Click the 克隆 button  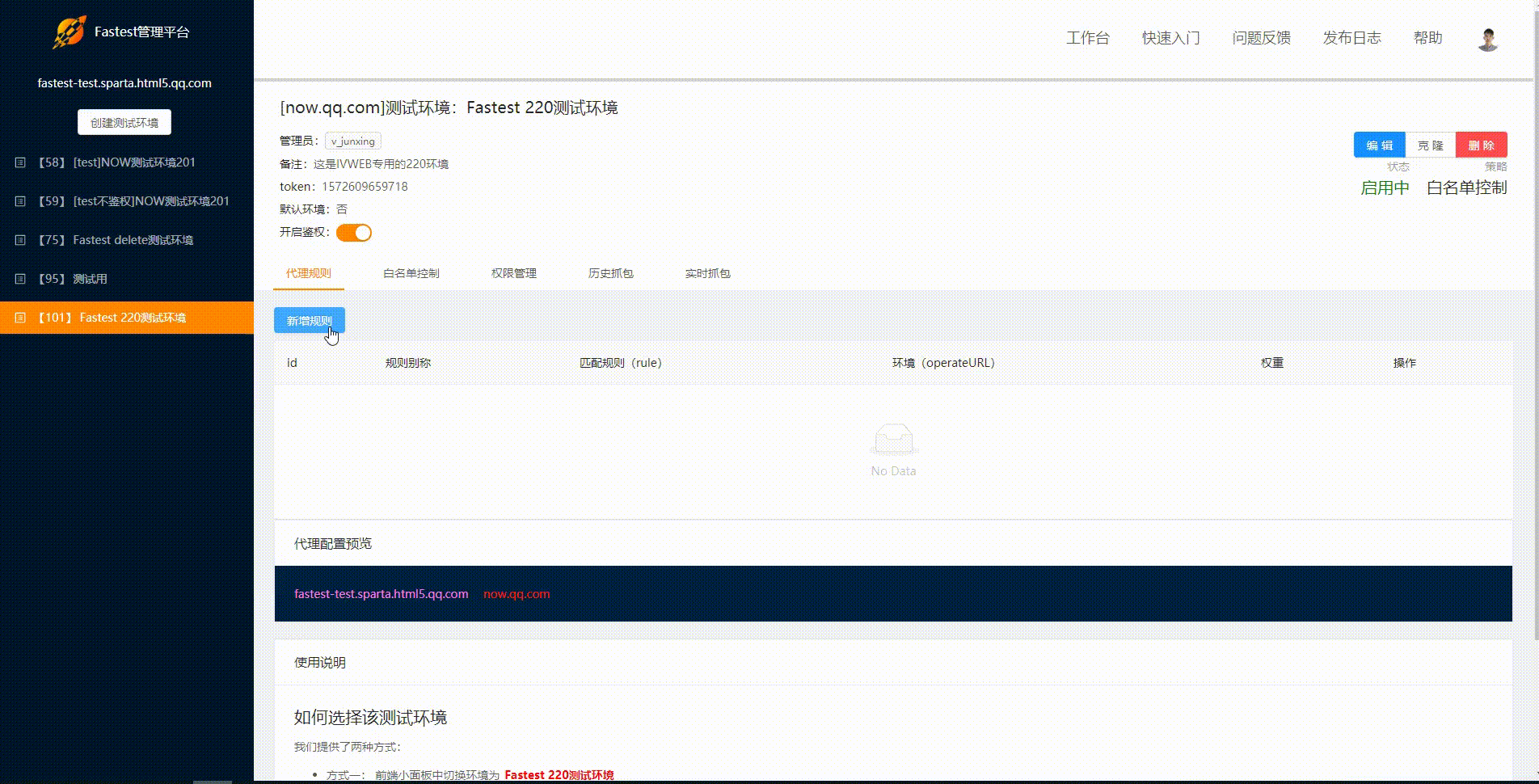click(x=1431, y=145)
